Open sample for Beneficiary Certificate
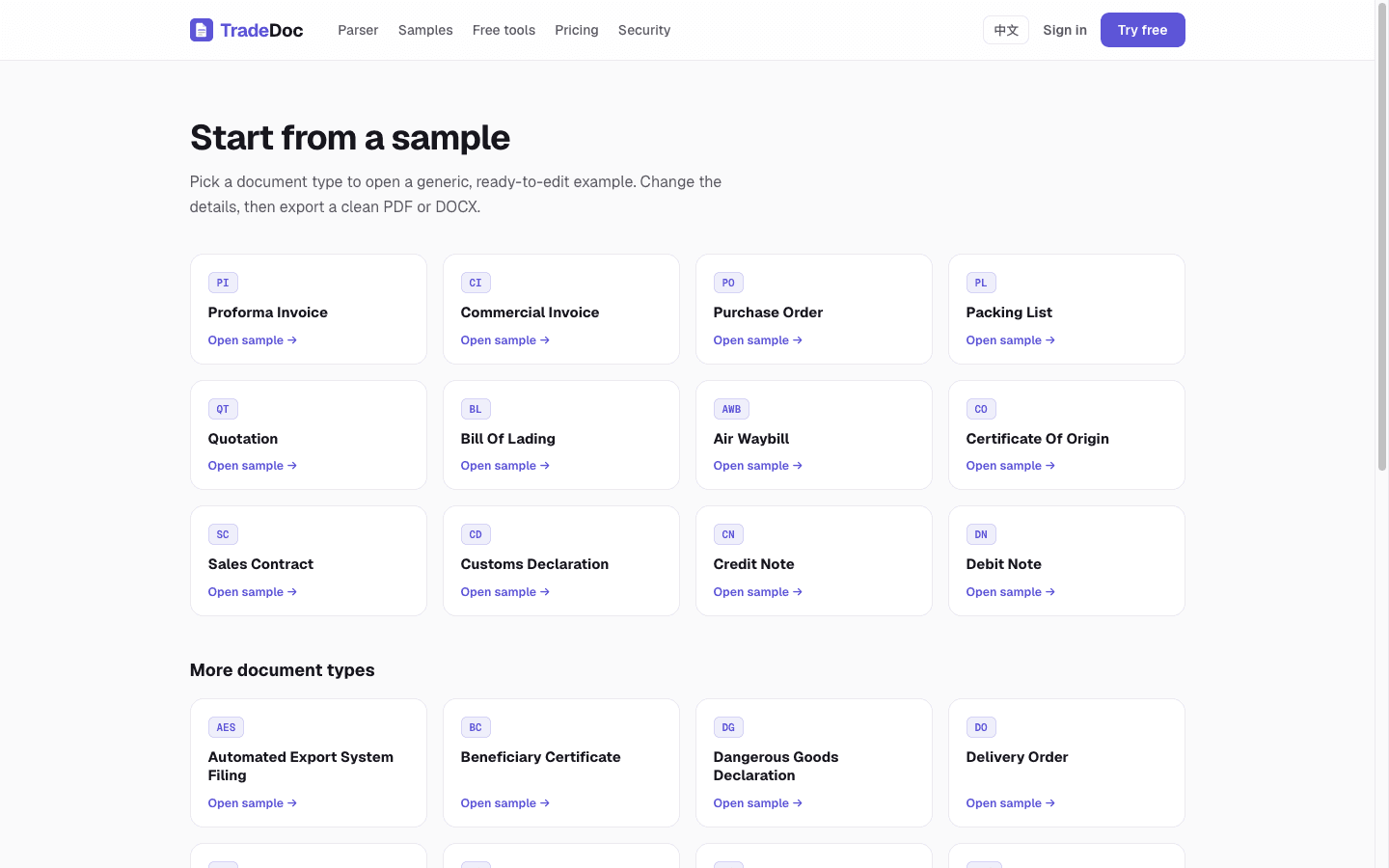Viewport: 1389px width, 868px height. pos(505,803)
